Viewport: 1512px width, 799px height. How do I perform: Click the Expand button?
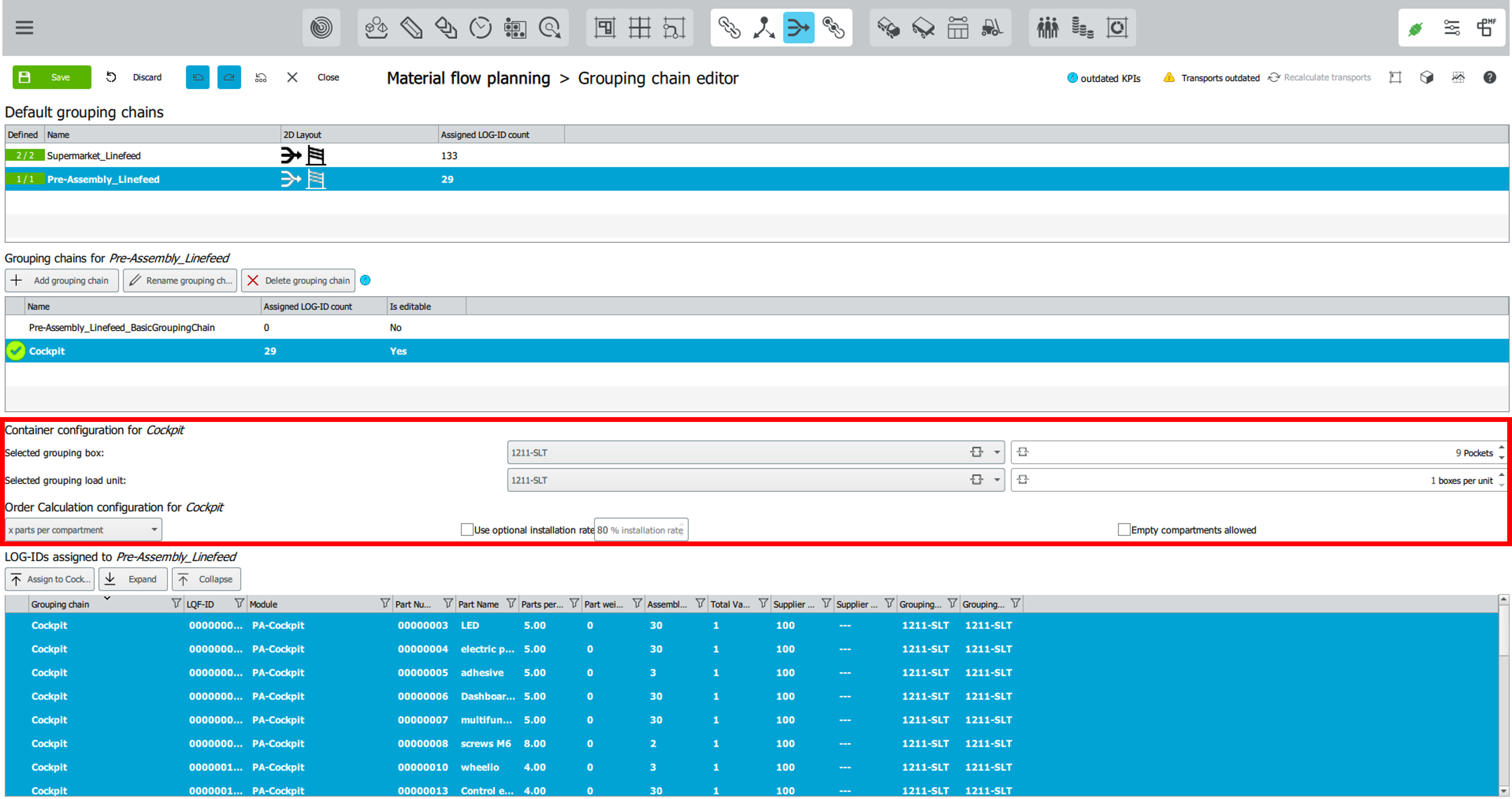click(x=133, y=579)
